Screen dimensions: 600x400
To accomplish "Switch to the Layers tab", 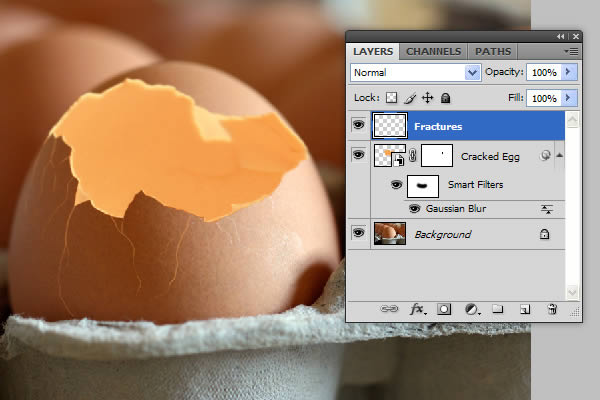I will coord(373,51).
